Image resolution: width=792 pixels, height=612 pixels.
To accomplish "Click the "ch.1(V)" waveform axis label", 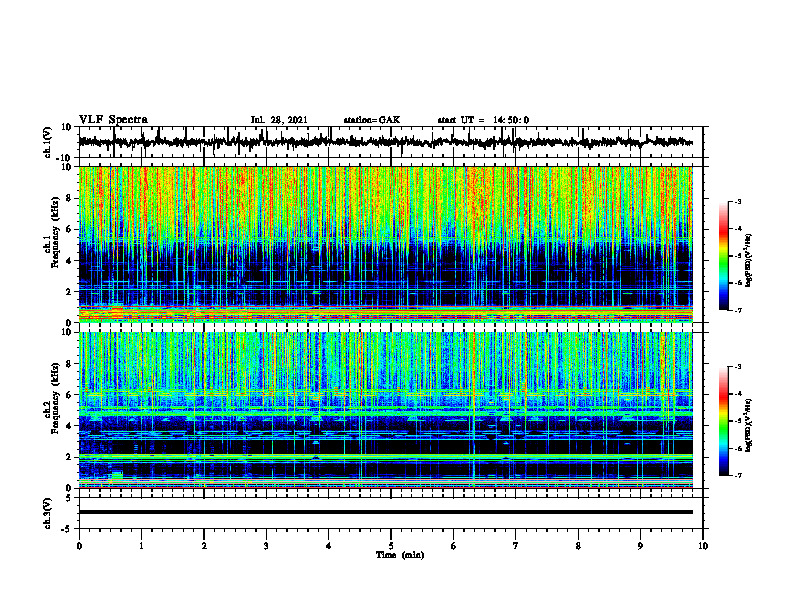I will tap(48, 142).
